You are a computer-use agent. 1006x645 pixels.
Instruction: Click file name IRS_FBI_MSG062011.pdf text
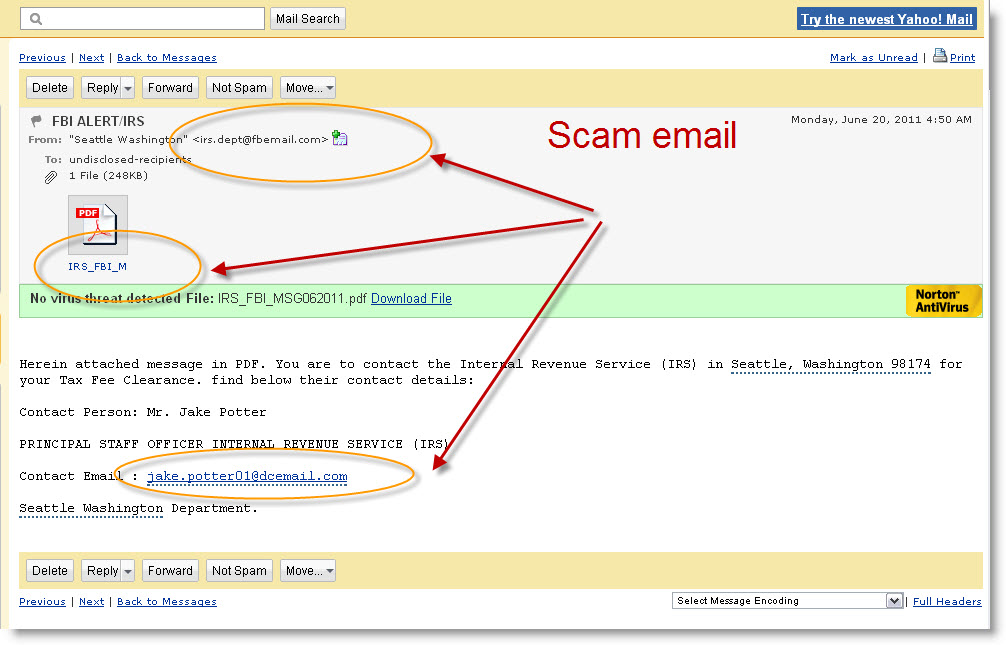point(293,298)
